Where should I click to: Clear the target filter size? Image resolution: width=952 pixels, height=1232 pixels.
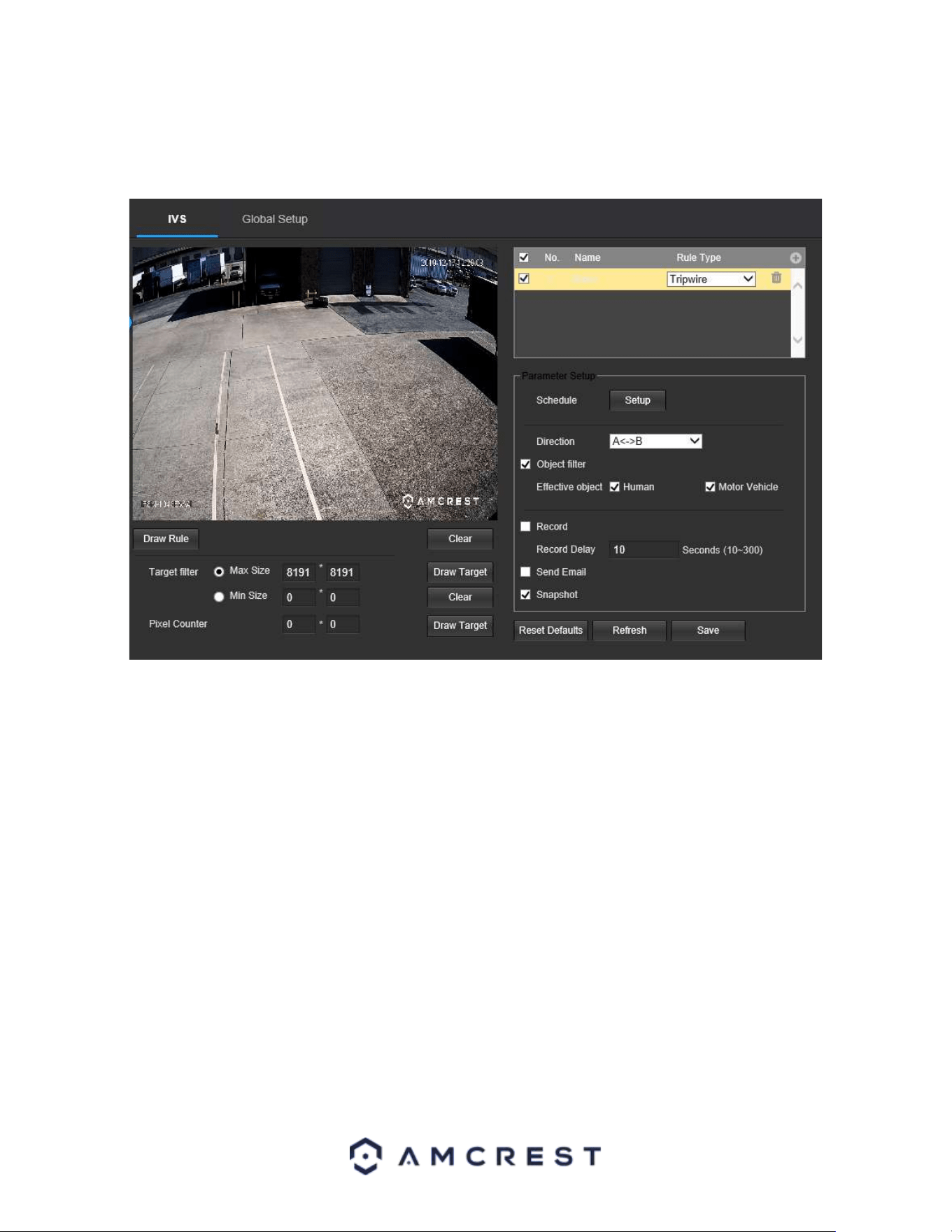[x=460, y=597]
